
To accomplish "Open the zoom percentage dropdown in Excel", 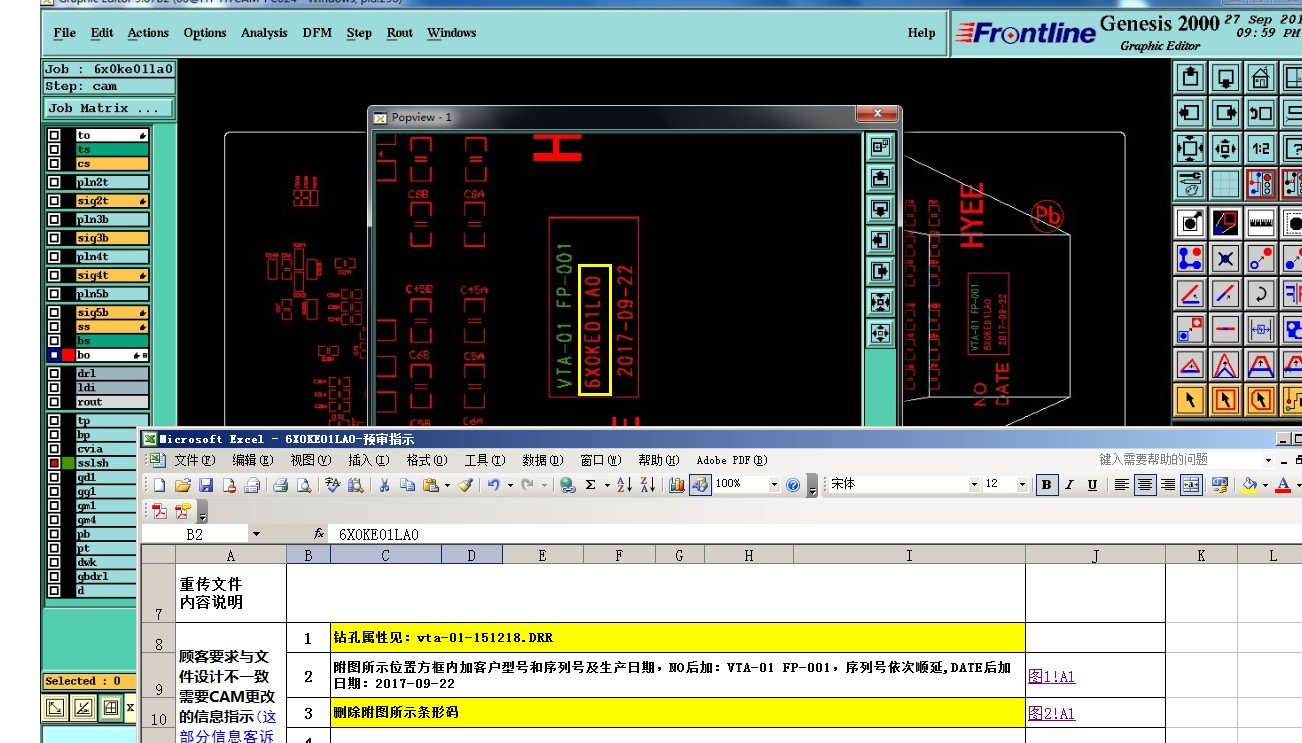I will [x=773, y=485].
